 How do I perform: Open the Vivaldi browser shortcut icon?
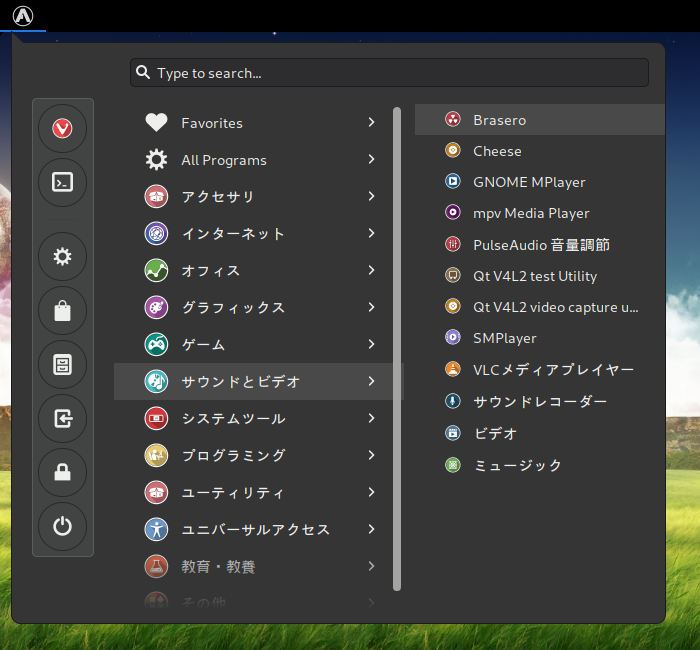[62, 129]
